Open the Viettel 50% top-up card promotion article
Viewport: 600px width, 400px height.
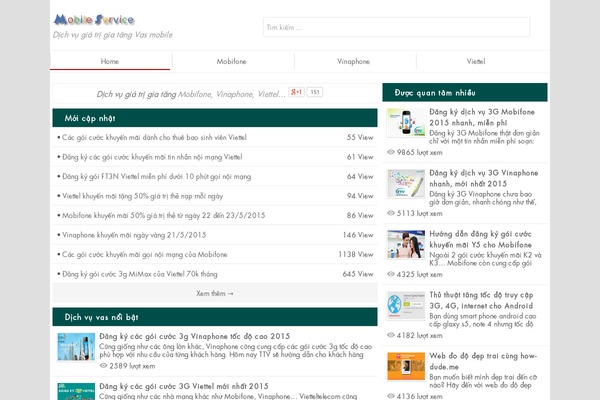tap(142, 196)
